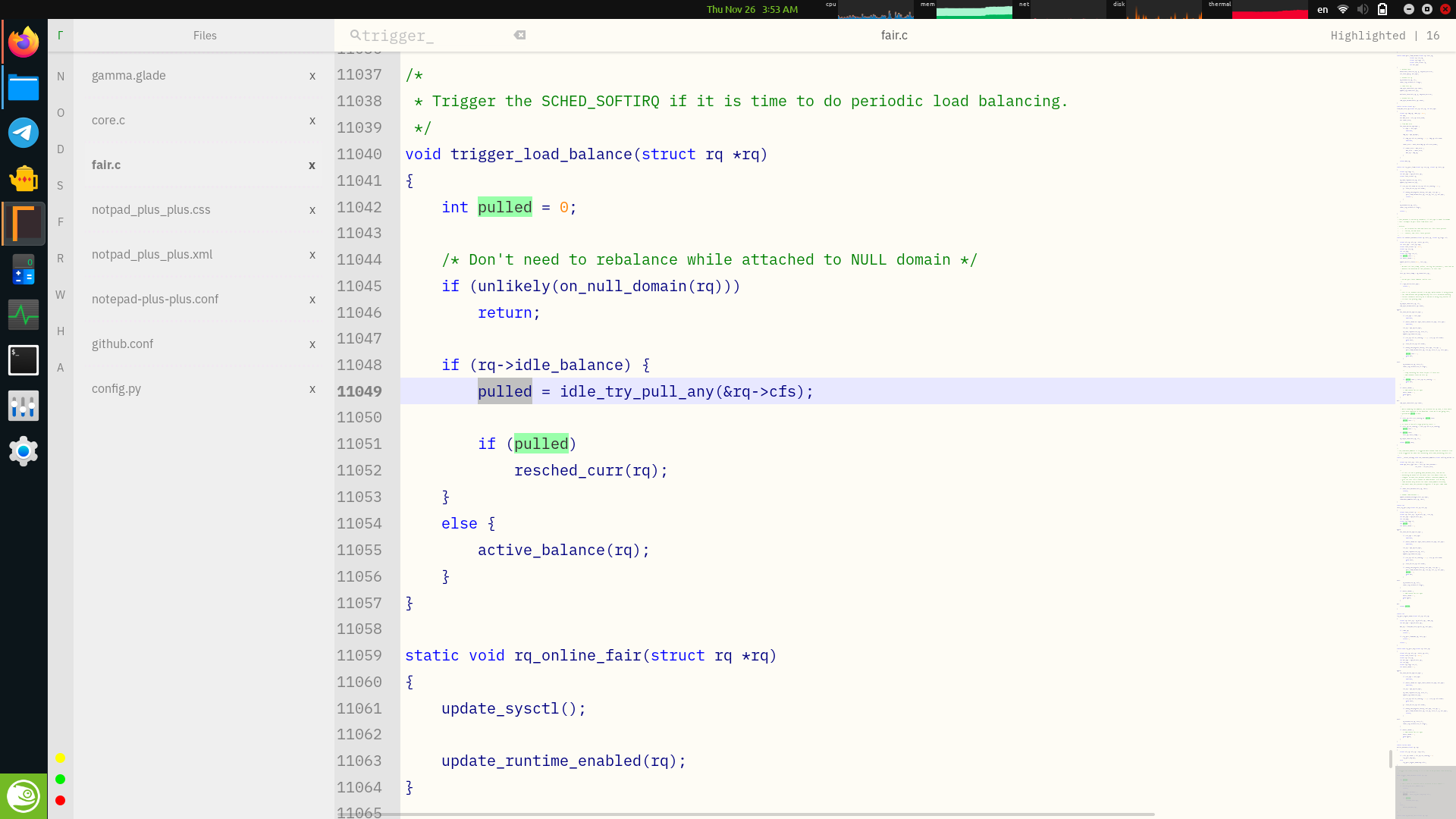Click the green dot in sidebar
This screenshot has width=1456, height=819.
pos(61,780)
